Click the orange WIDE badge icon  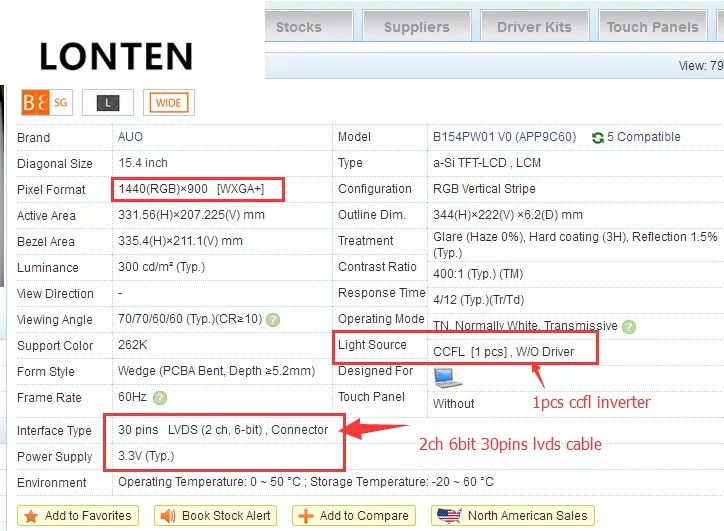coord(169,102)
